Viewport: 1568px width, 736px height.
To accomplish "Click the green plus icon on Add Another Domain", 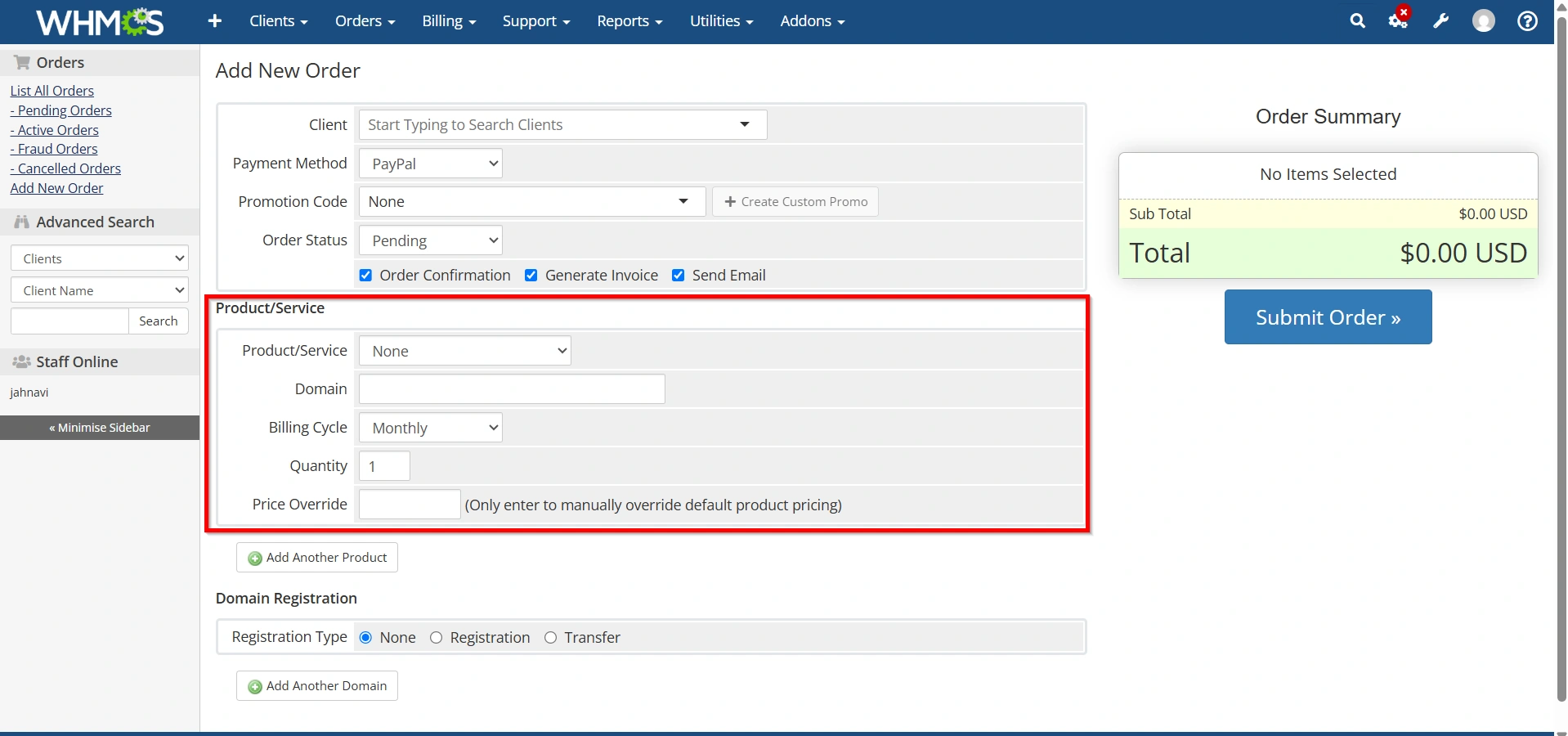I will pos(255,686).
